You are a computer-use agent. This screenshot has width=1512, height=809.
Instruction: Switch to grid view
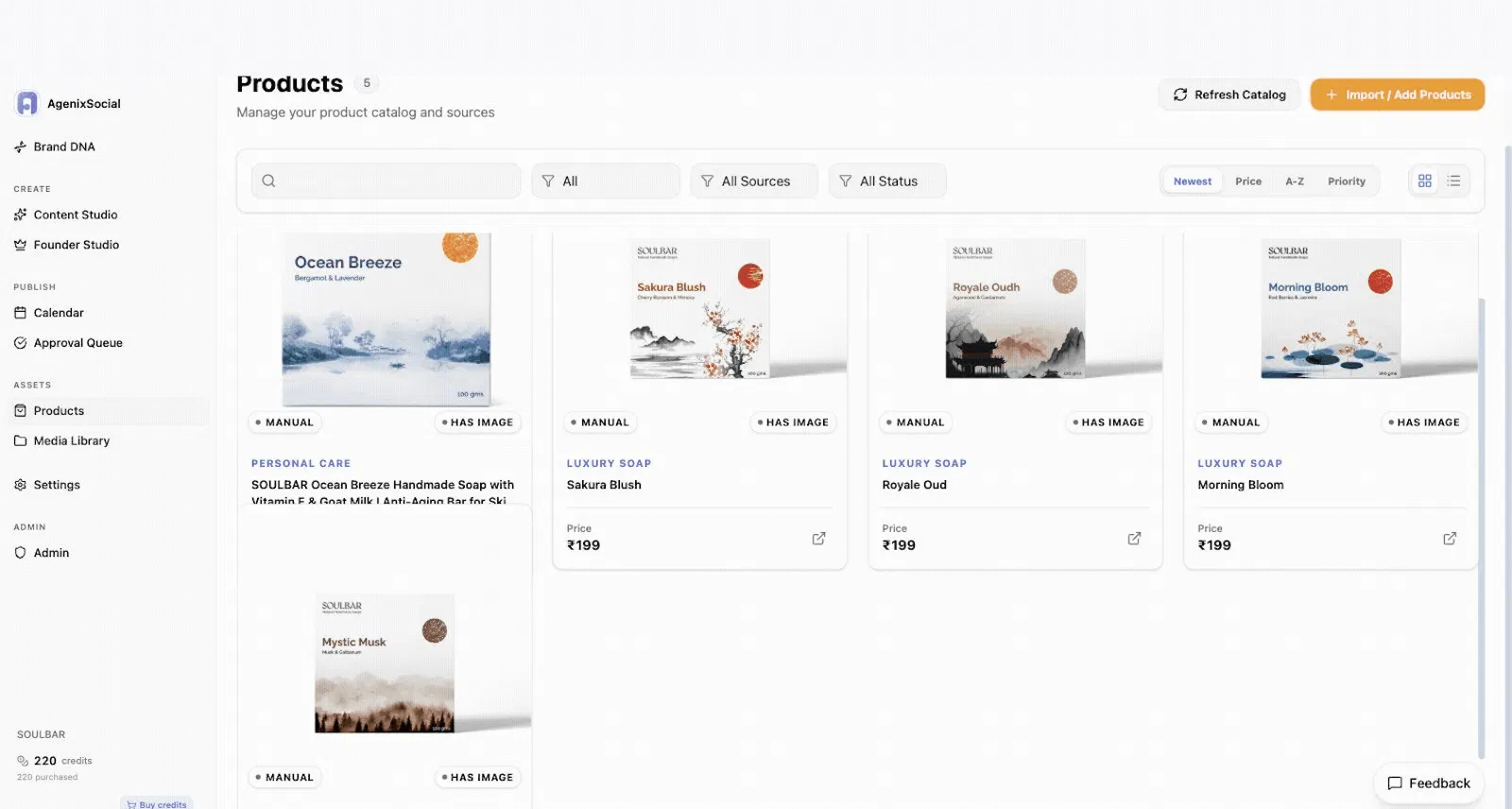coord(1425,181)
